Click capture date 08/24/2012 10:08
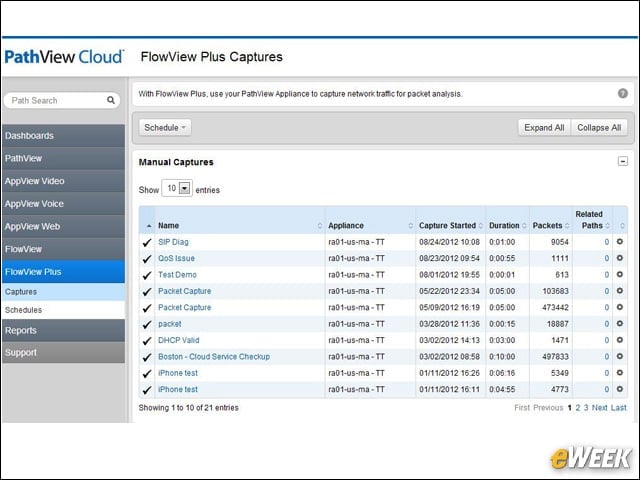 [x=449, y=242]
